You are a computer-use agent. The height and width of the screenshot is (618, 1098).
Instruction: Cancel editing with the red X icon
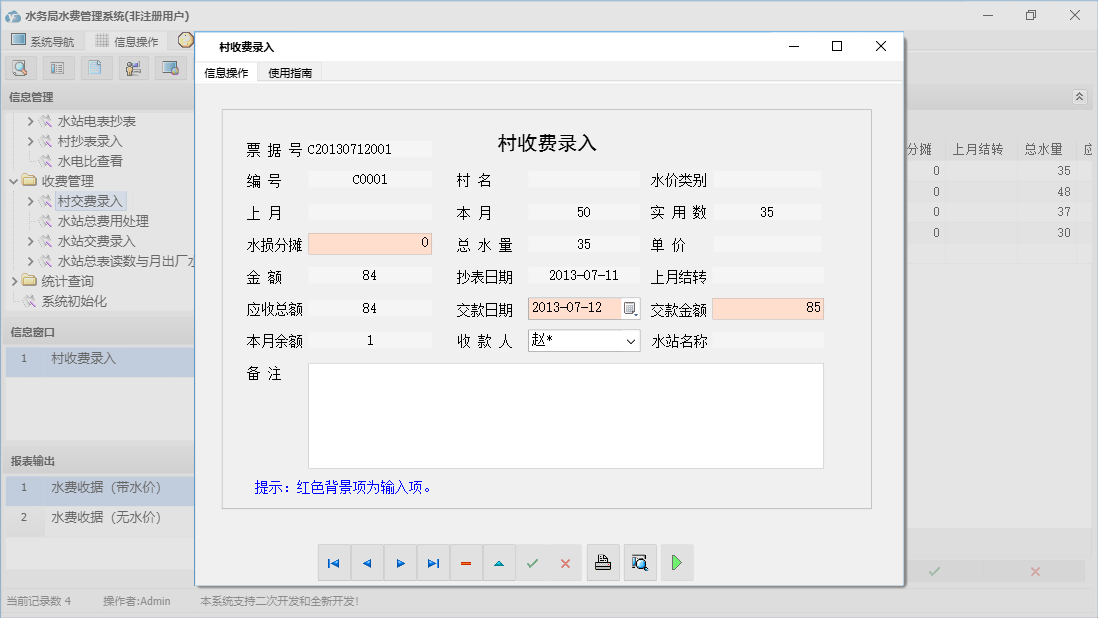coord(565,562)
